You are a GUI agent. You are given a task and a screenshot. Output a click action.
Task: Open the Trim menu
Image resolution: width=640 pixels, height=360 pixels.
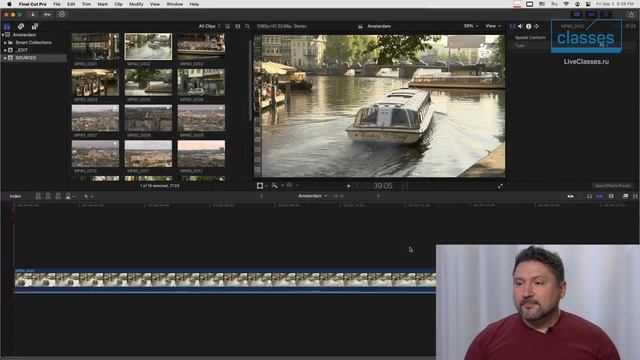click(87, 4)
